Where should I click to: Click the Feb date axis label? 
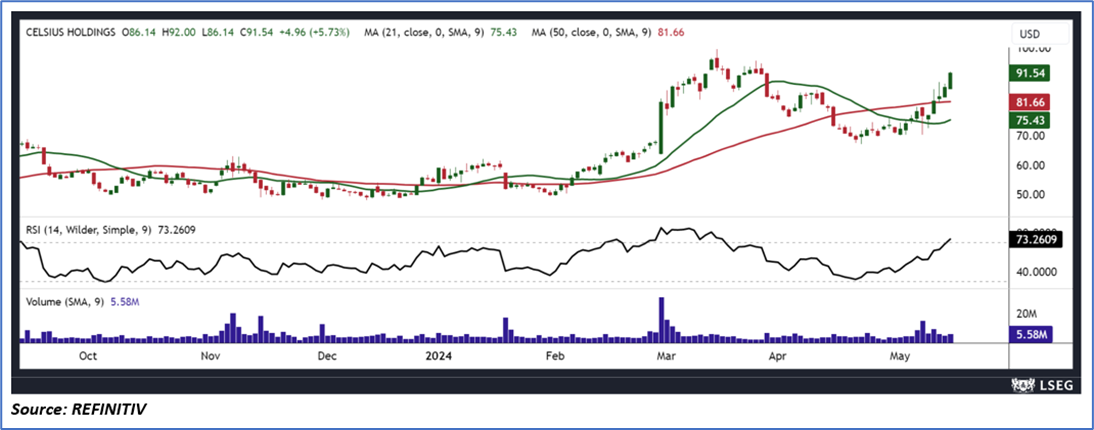pyautogui.click(x=555, y=356)
